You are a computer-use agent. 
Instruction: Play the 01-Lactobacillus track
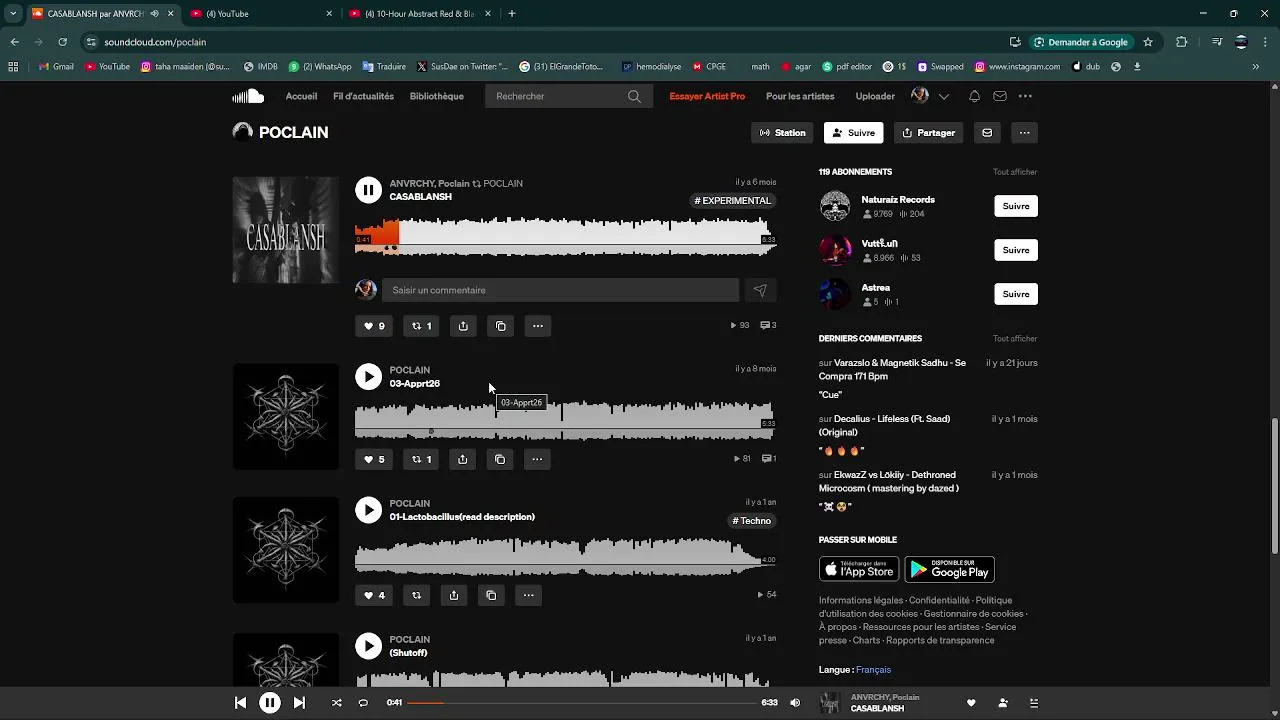click(368, 510)
